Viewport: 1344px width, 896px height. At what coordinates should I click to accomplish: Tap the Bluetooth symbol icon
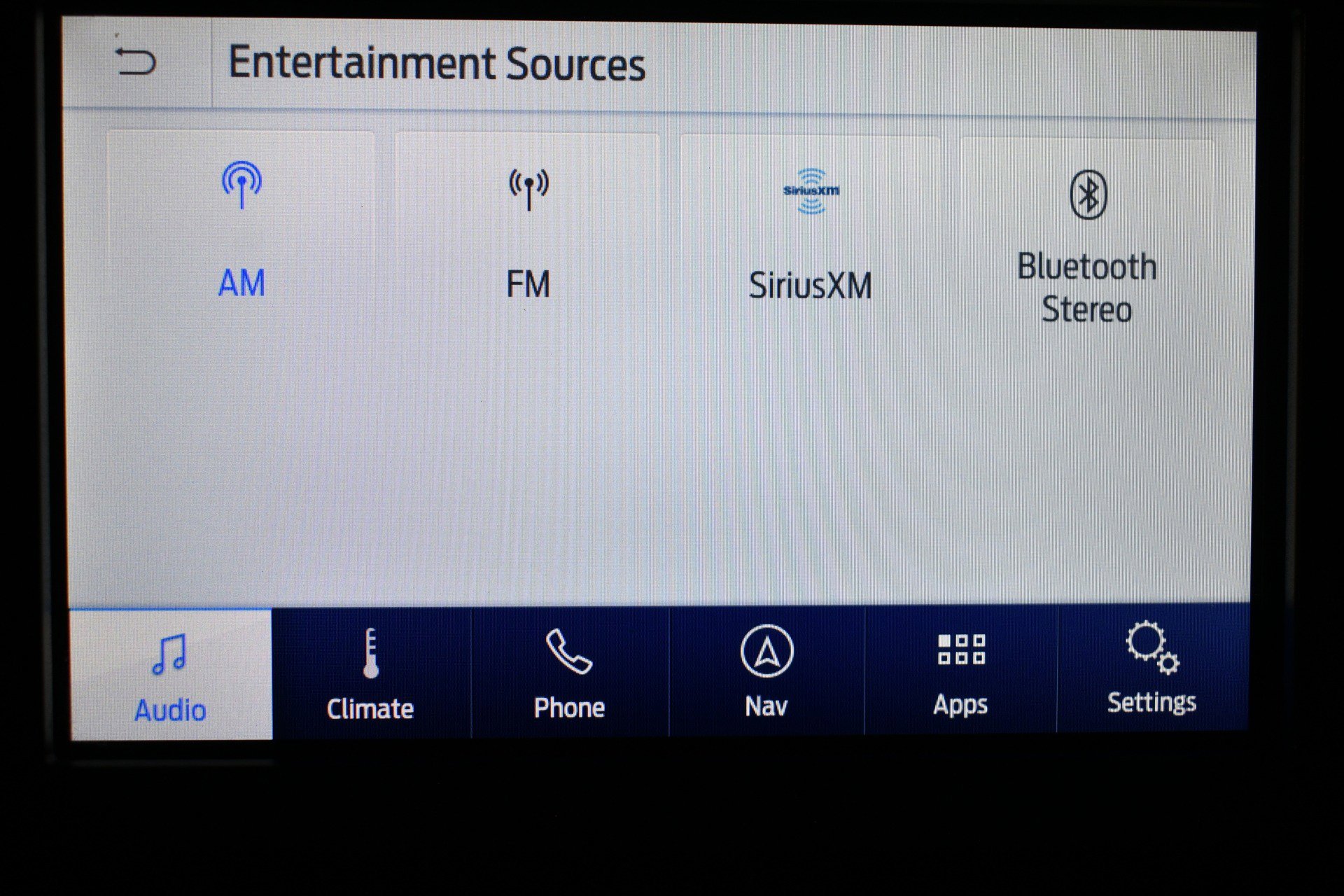pyautogui.click(x=1088, y=195)
